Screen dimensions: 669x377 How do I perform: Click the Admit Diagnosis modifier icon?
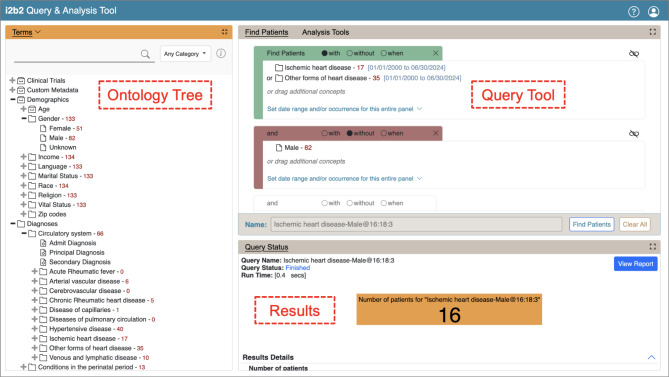(43, 243)
